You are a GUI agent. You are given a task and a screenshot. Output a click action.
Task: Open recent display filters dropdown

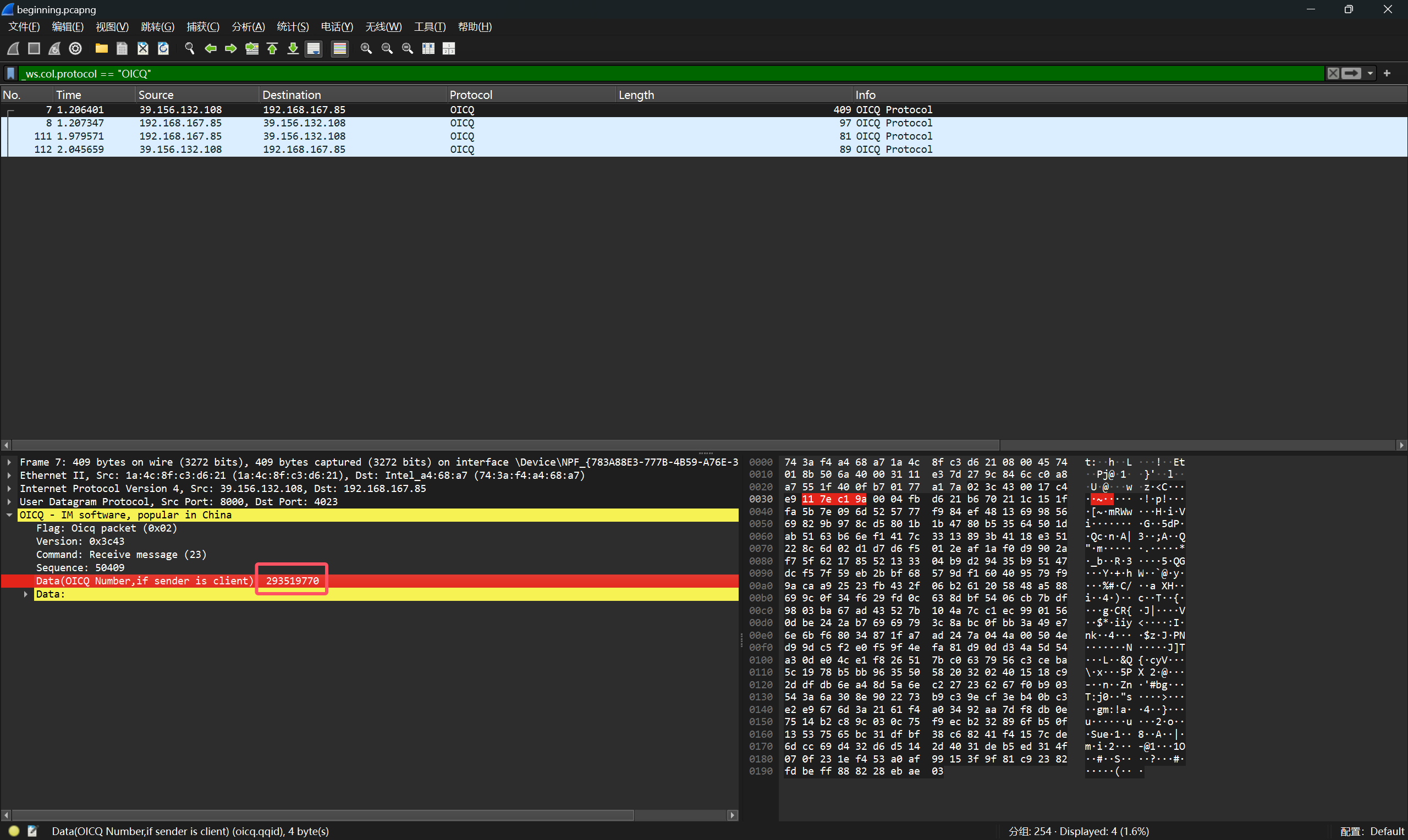1370,74
